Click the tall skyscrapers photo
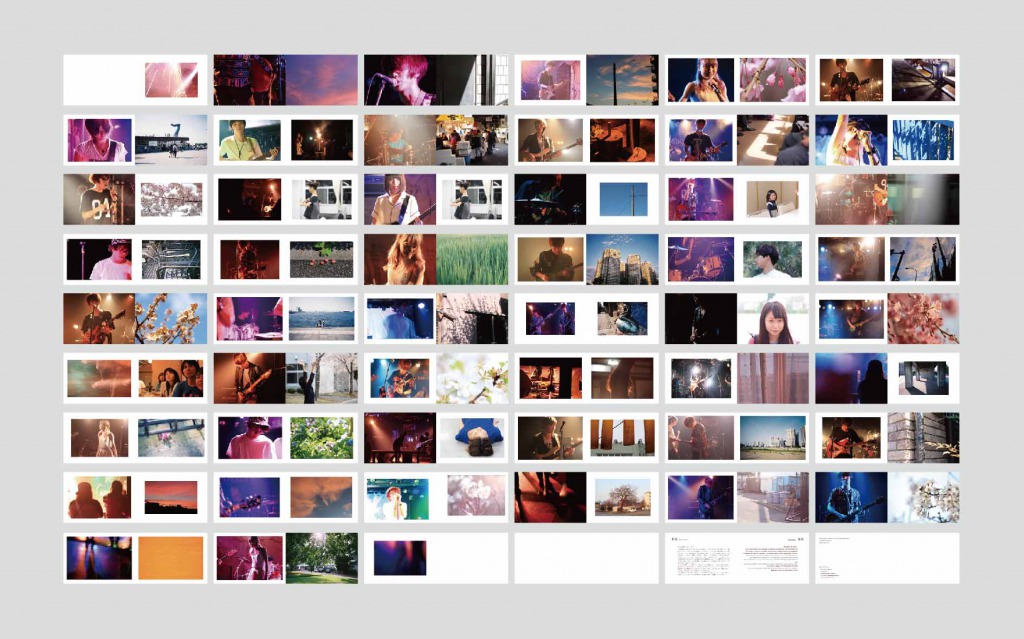 [622, 260]
